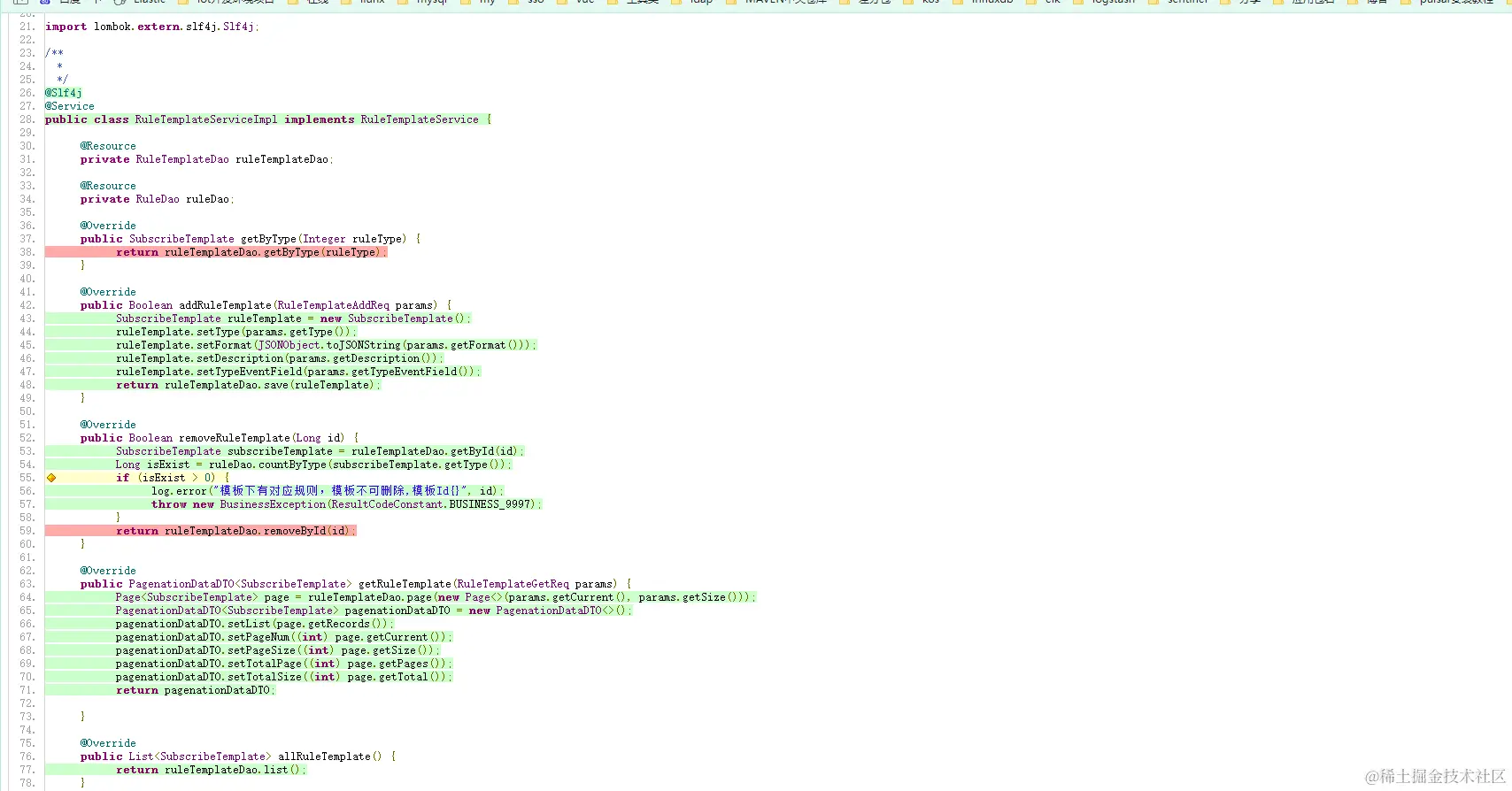1512x791 pixels.
Task: Click the if (isExist > 0) line
Action: coord(173,478)
